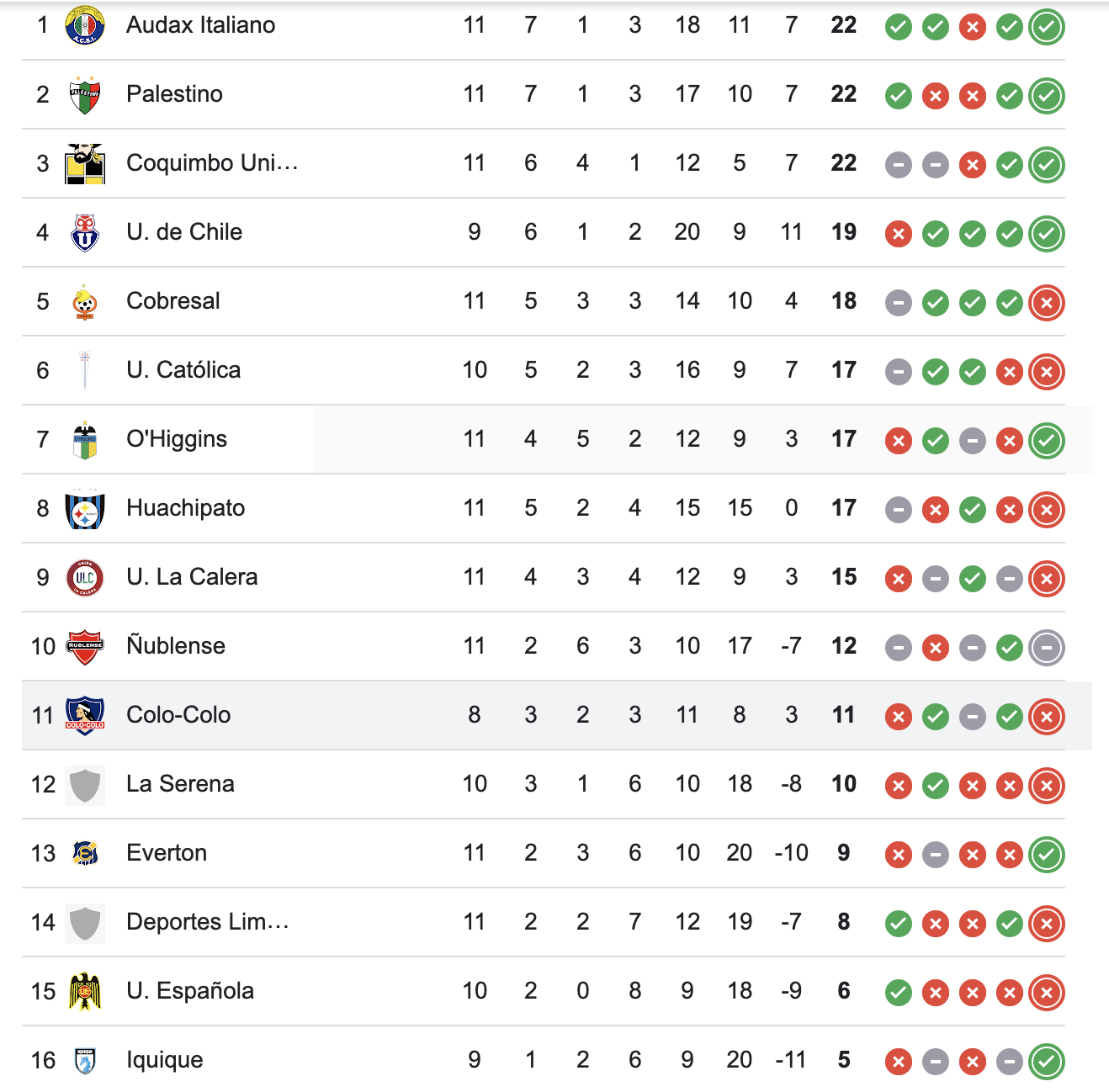Click the gray draw marker in Ñublense's last result
1109x1092 pixels.
[x=1046, y=648]
